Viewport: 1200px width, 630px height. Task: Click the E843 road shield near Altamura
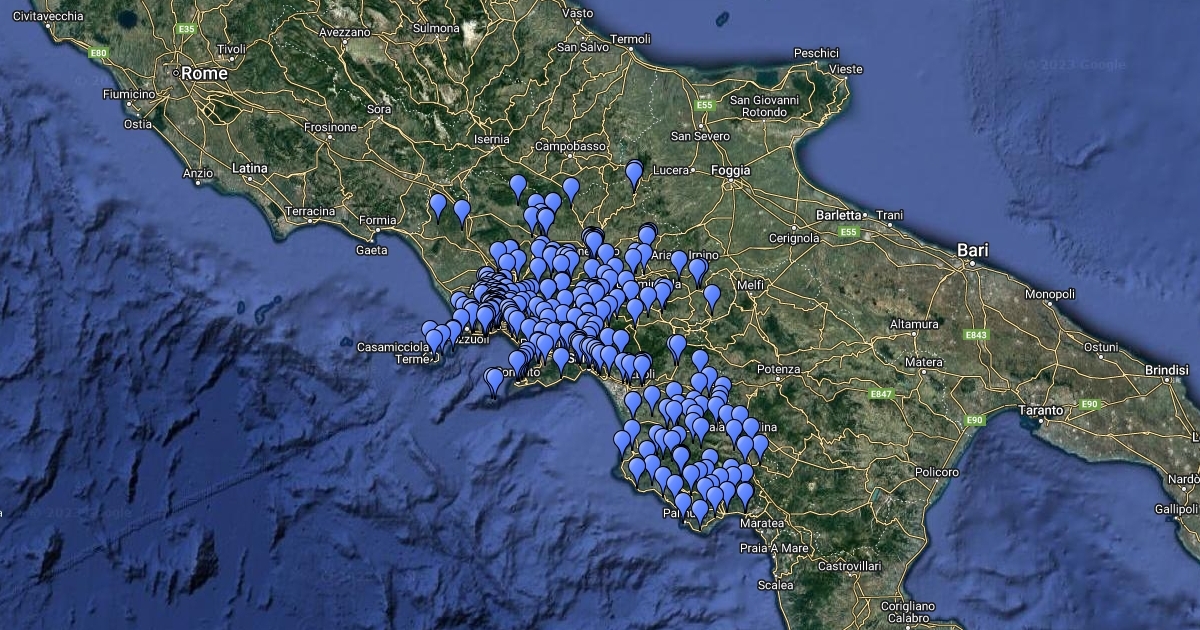[976, 334]
